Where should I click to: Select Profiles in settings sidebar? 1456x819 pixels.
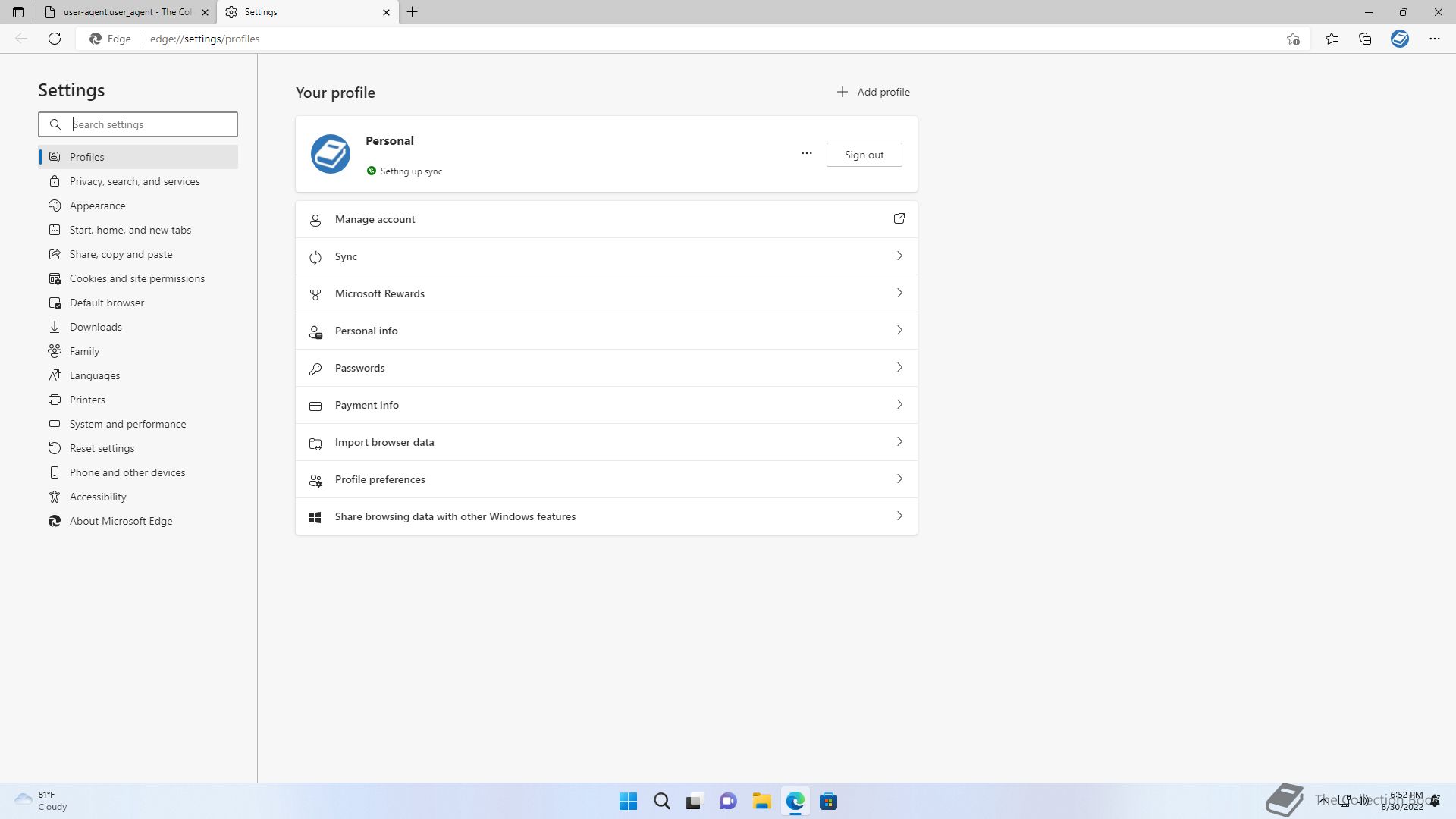tap(138, 157)
